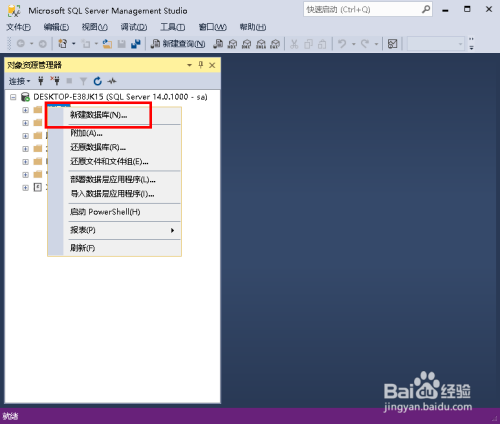The height and width of the screenshot is (424, 500).
Task: Open the empty combo box in the toolbar
Action: (x=436, y=44)
